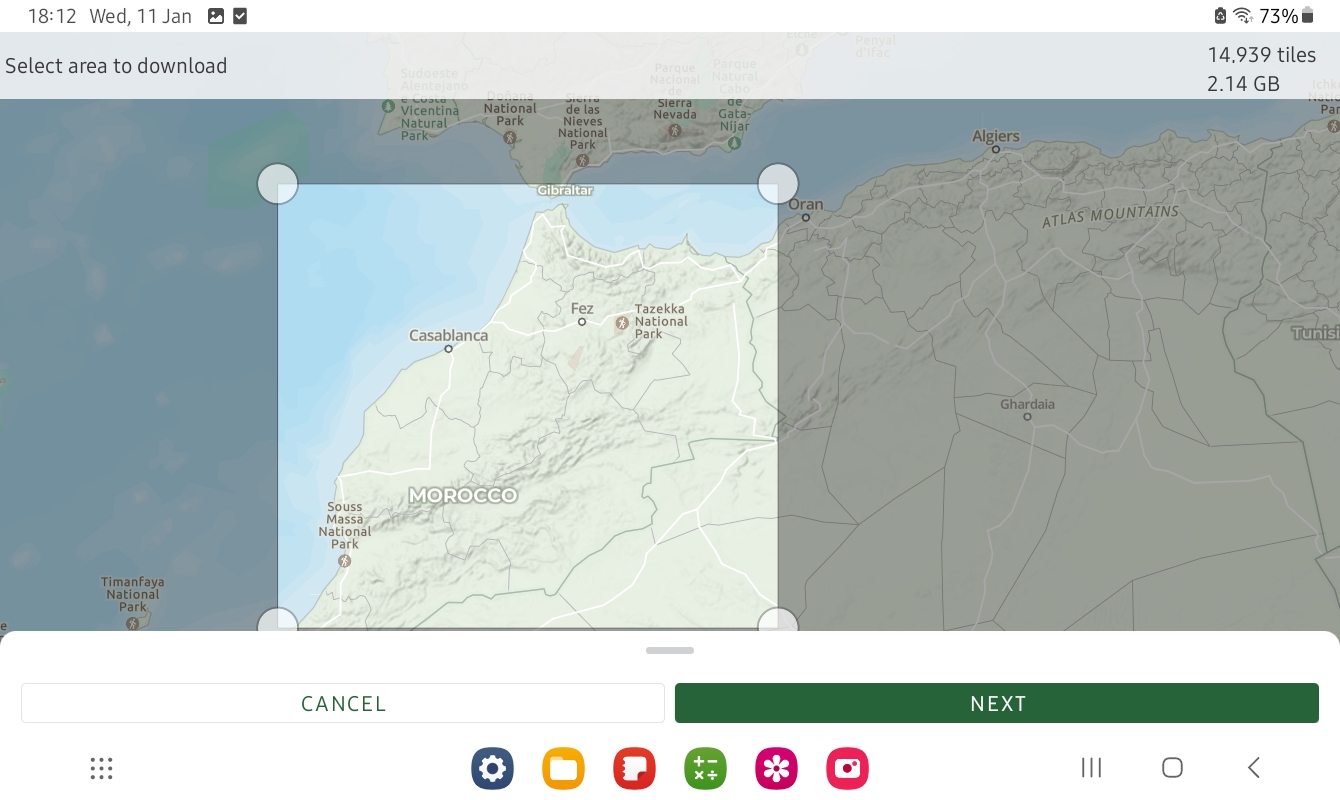Tap the Casablanca city marker

pyautogui.click(x=448, y=349)
